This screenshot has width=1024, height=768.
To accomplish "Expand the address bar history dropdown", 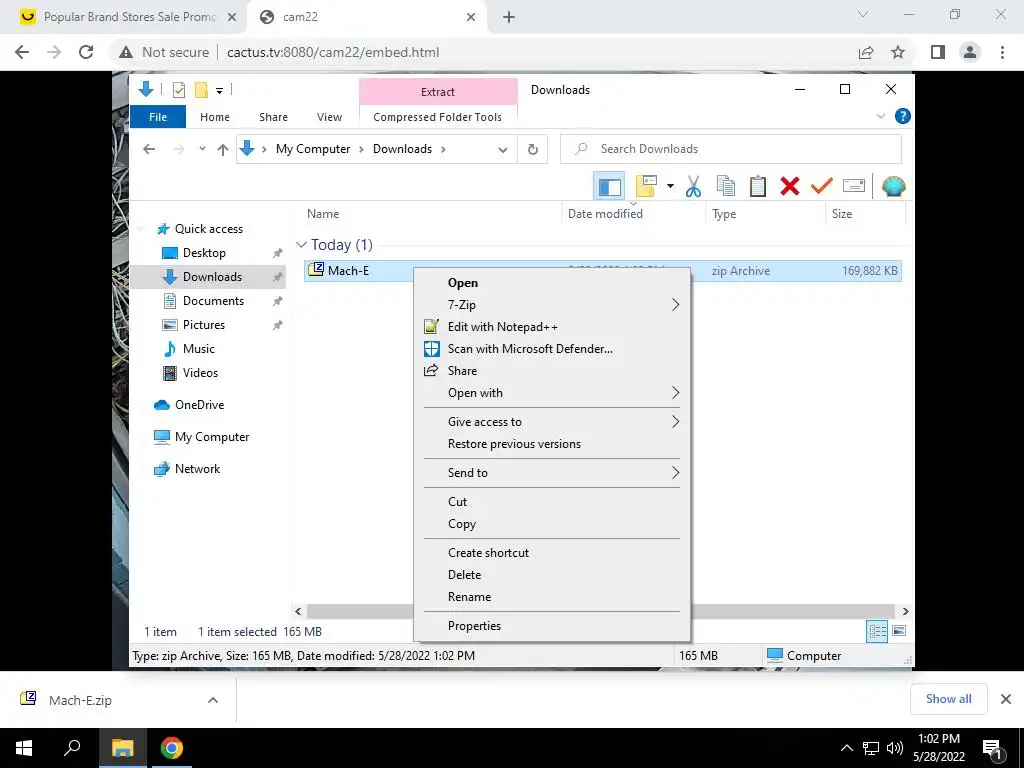I will click(502, 150).
